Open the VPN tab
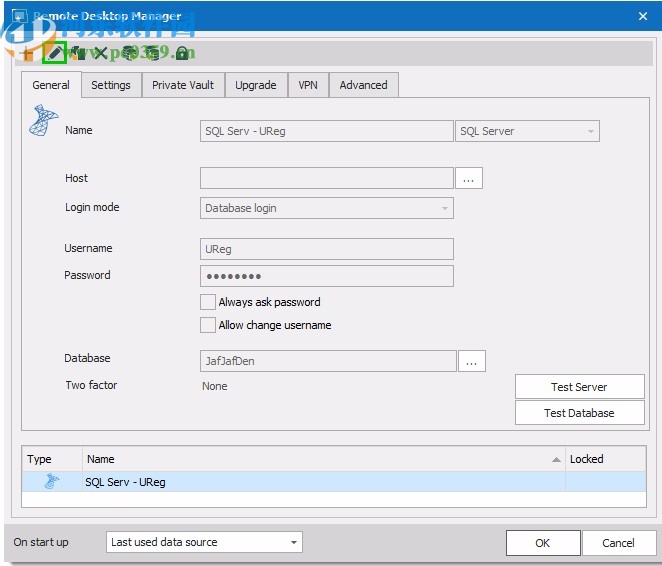 point(308,85)
